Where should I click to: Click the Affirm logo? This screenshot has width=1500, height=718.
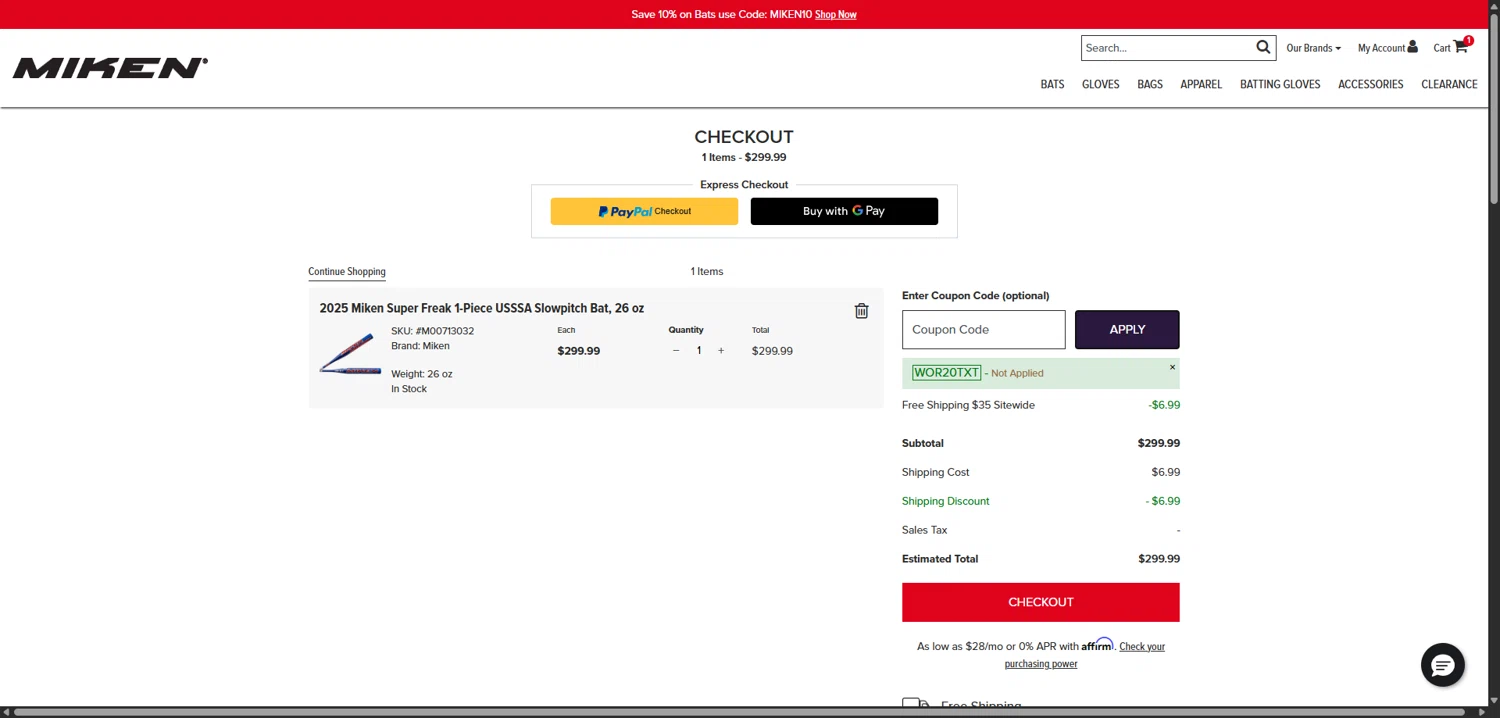tap(1097, 645)
